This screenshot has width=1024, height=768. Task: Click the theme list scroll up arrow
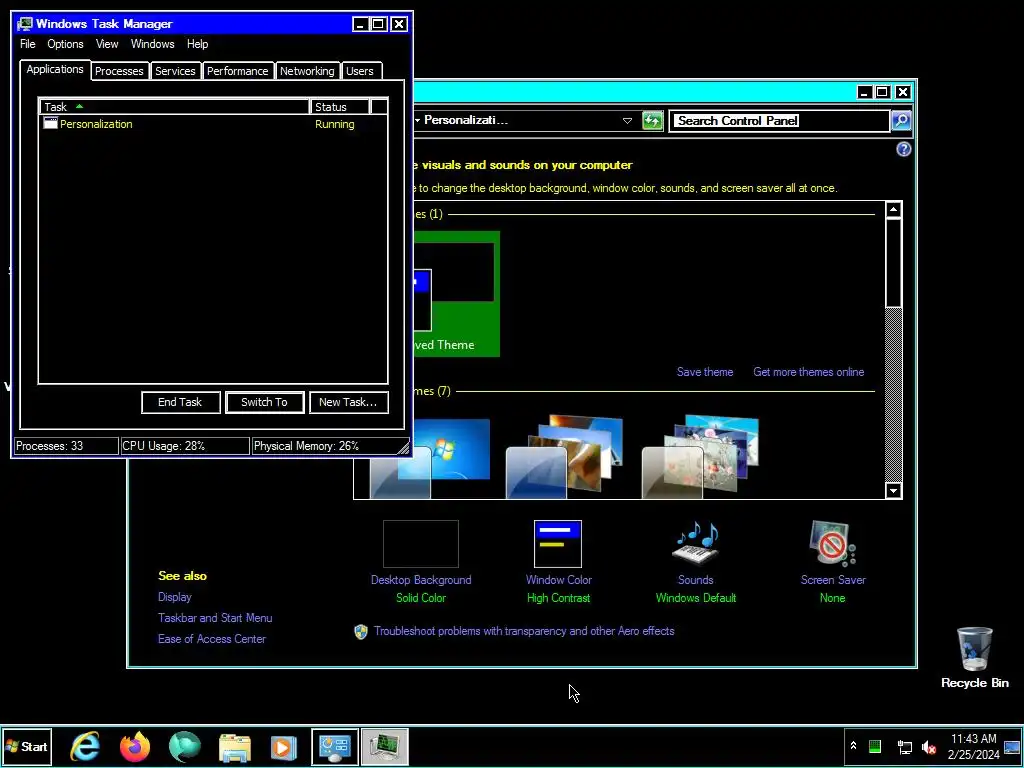point(893,210)
